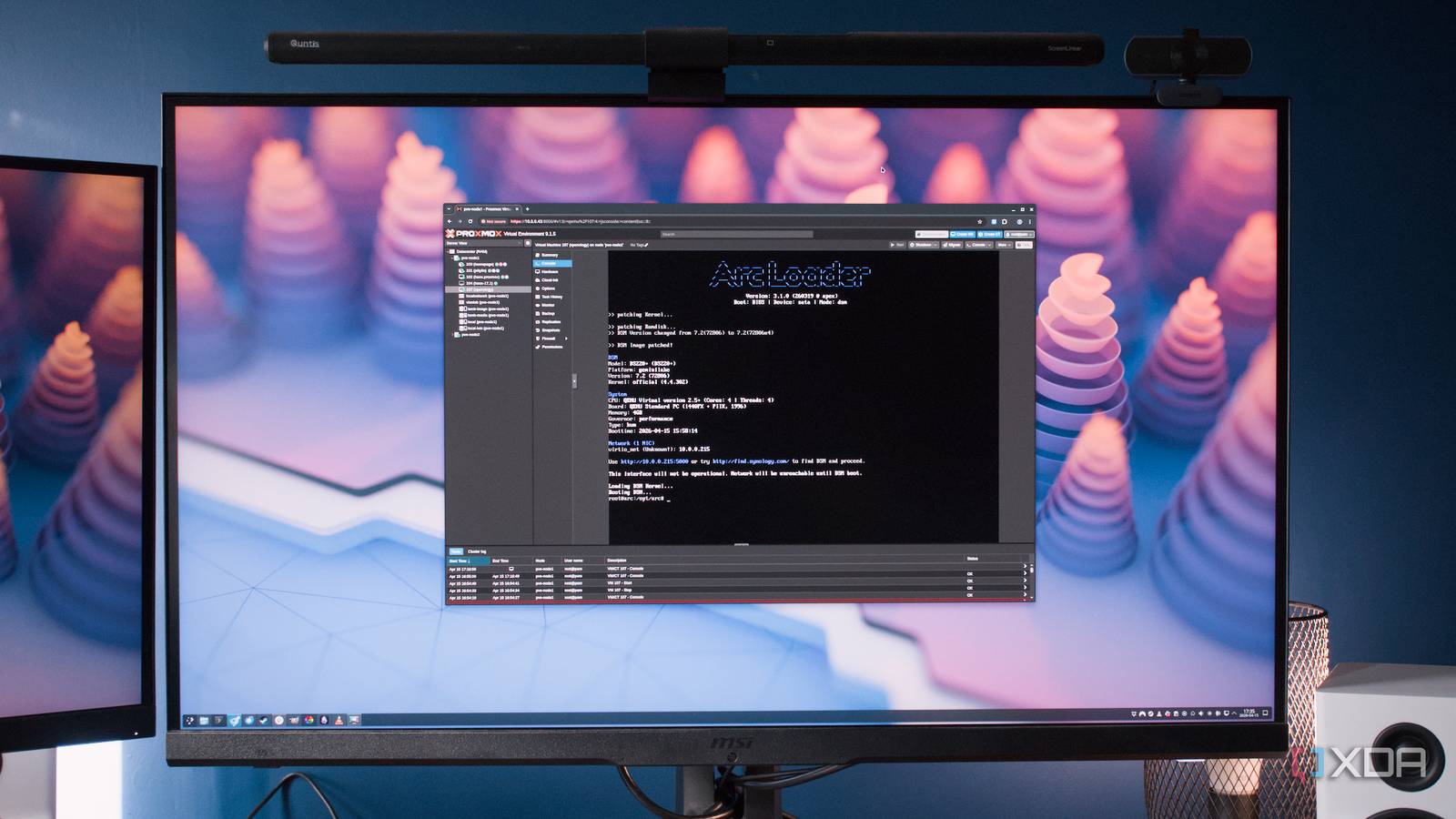The height and width of the screenshot is (819, 1456).
Task: Open a new browser tab with plus icon
Action: [527, 209]
